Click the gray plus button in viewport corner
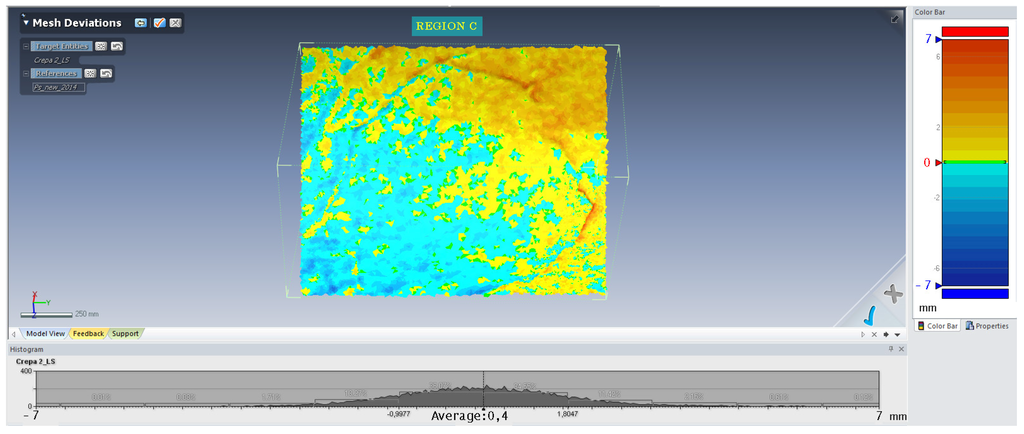The height and width of the screenshot is (434, 1024). coord(894,292)
